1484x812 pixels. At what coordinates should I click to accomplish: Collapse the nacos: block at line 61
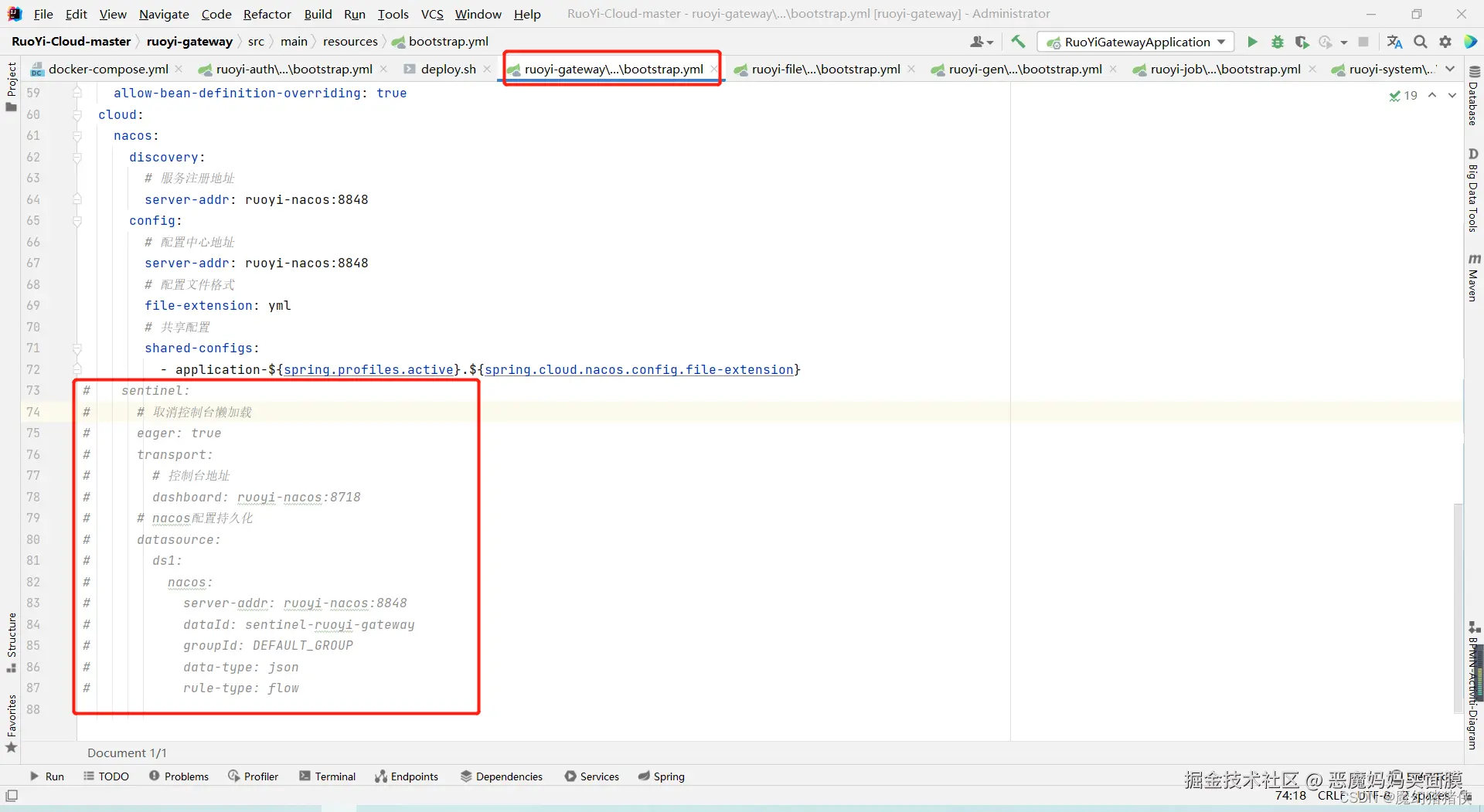[x=77, y=136]
